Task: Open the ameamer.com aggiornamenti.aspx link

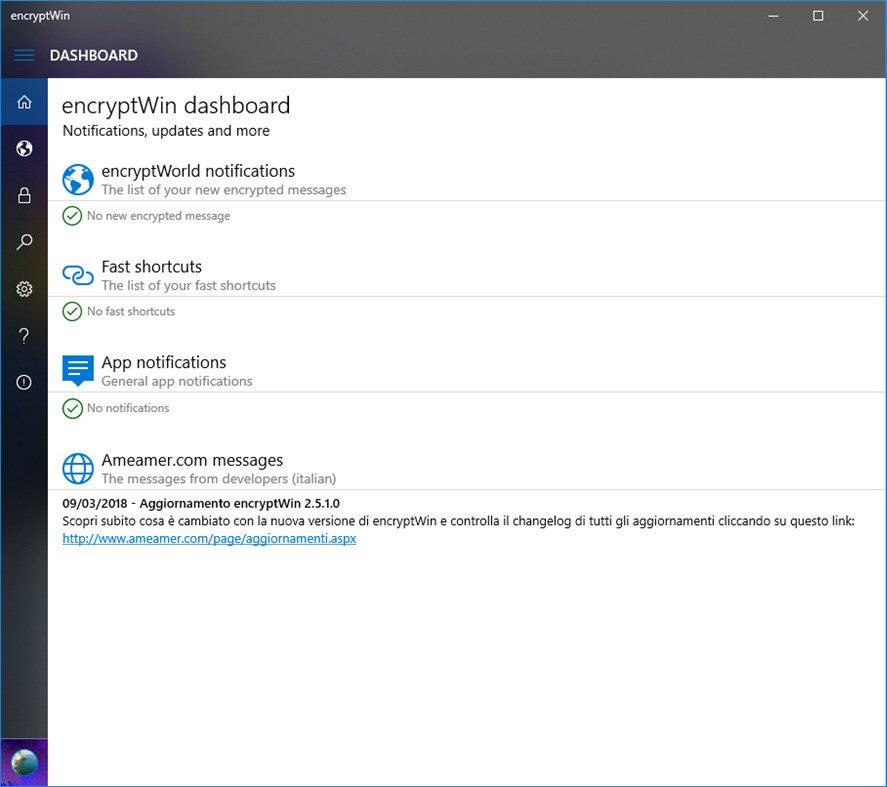Action: [209, 539]
